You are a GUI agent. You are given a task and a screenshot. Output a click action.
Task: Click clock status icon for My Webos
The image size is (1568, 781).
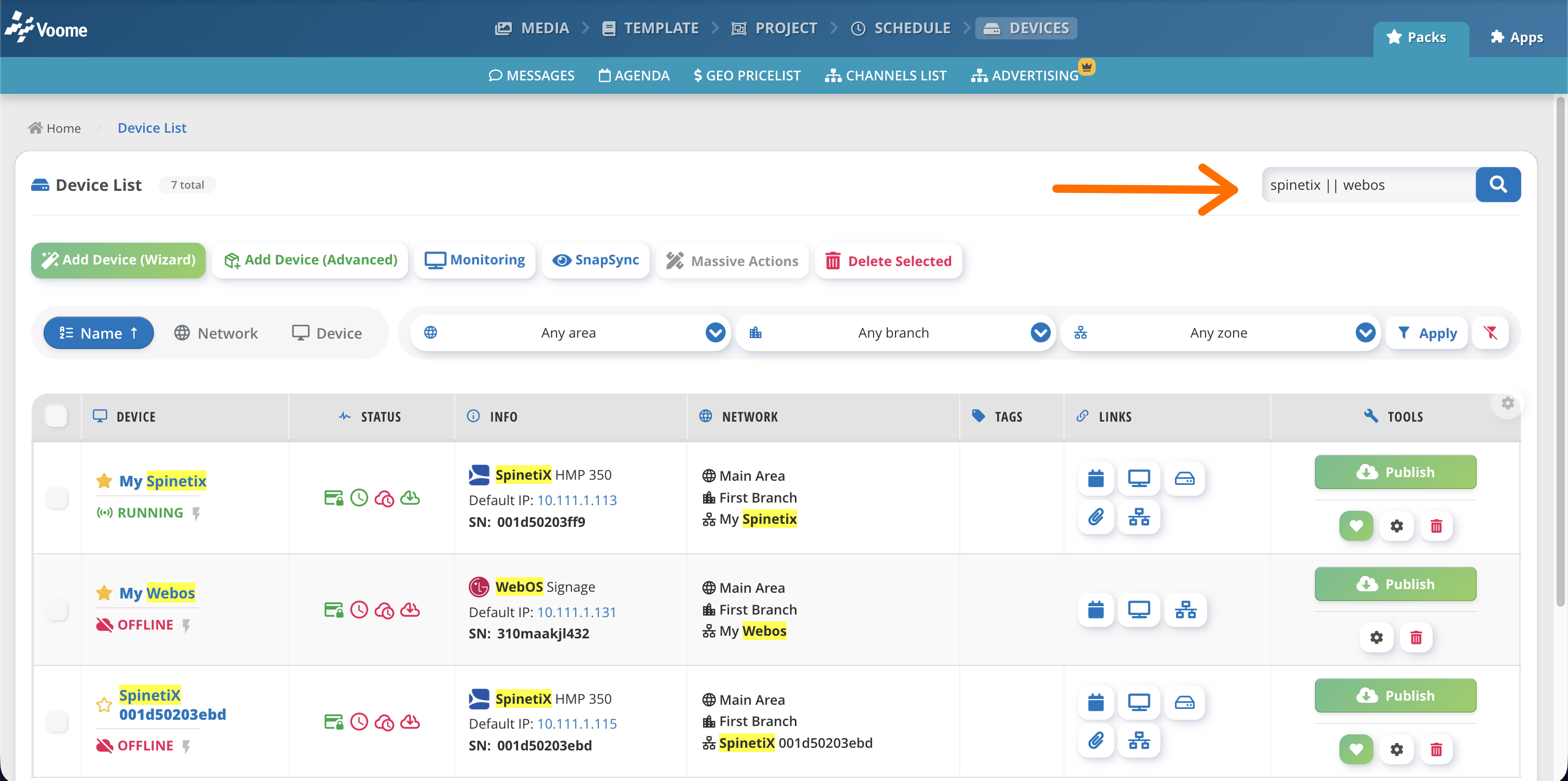[359, 609]
